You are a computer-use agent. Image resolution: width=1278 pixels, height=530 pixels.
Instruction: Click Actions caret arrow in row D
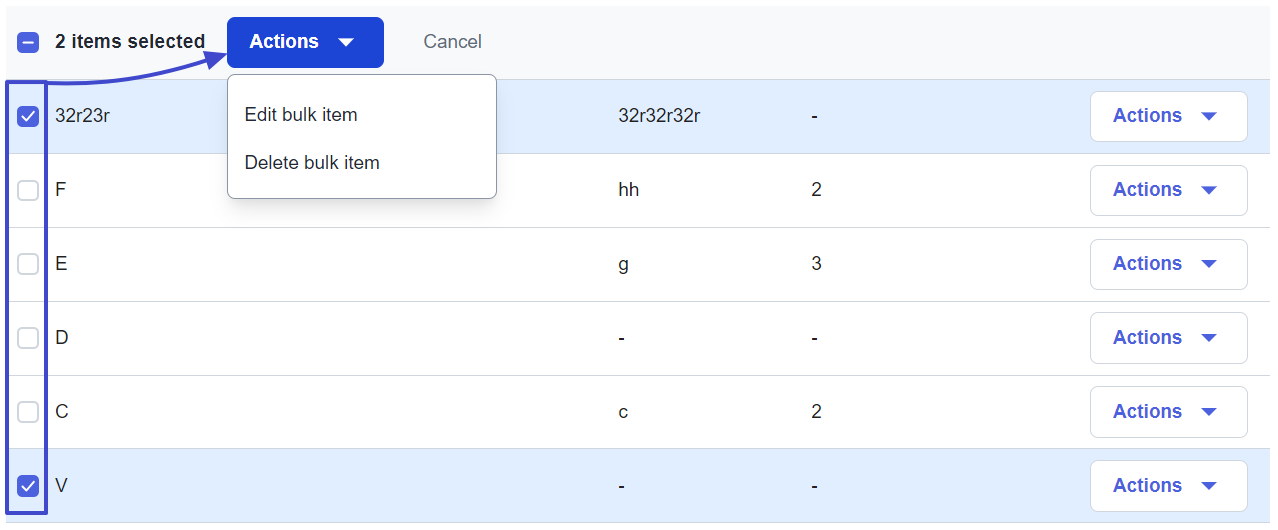pos(1208,338)
